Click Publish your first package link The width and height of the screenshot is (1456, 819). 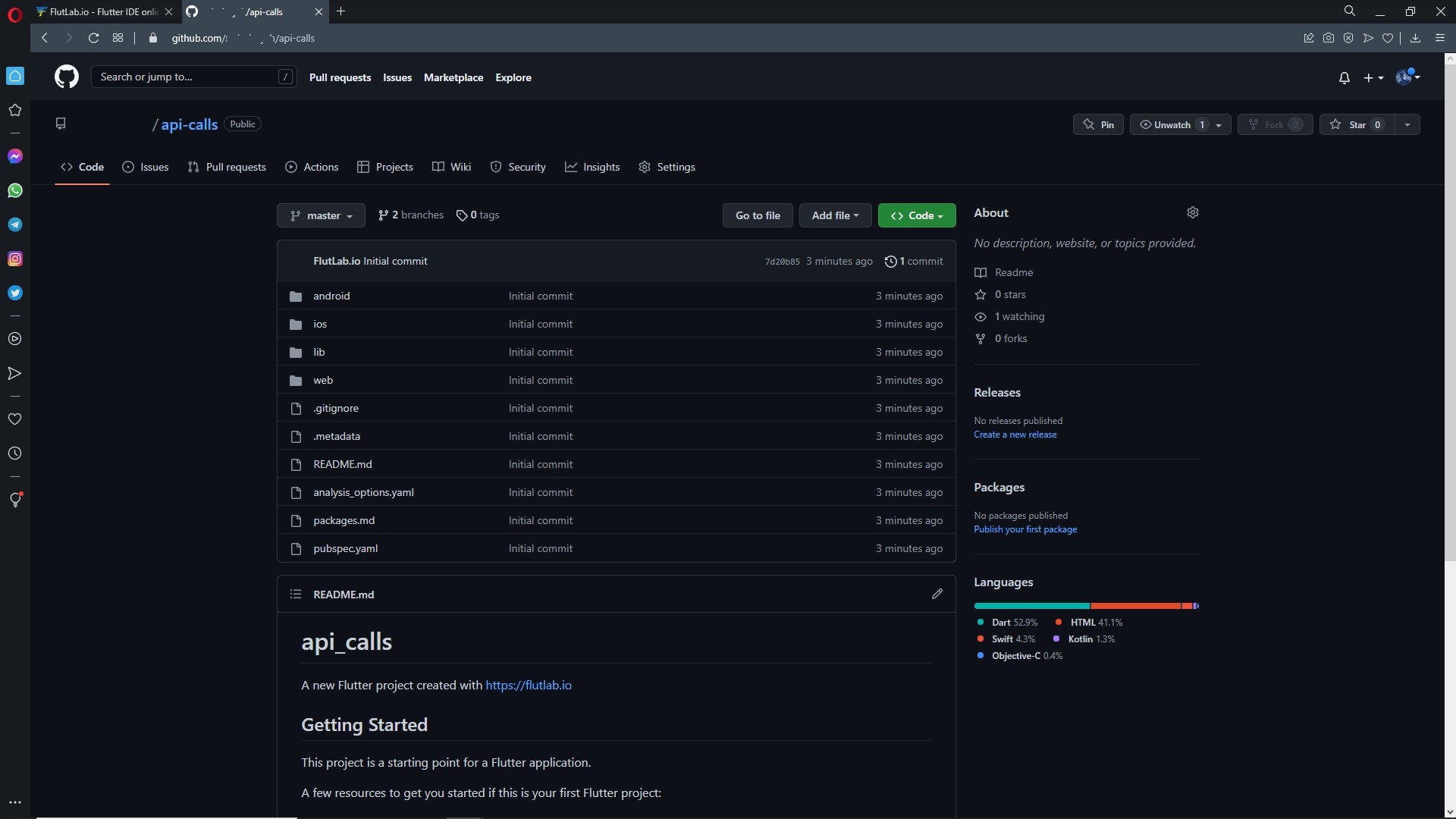[x=1025, y=529]
